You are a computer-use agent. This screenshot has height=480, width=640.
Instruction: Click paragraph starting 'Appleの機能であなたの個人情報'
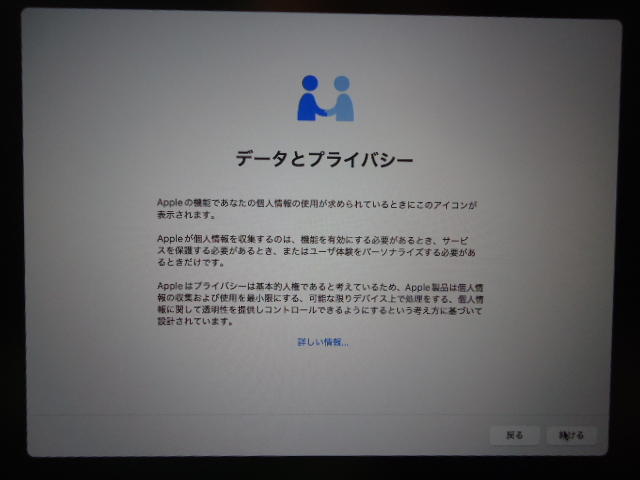[317, 209]
